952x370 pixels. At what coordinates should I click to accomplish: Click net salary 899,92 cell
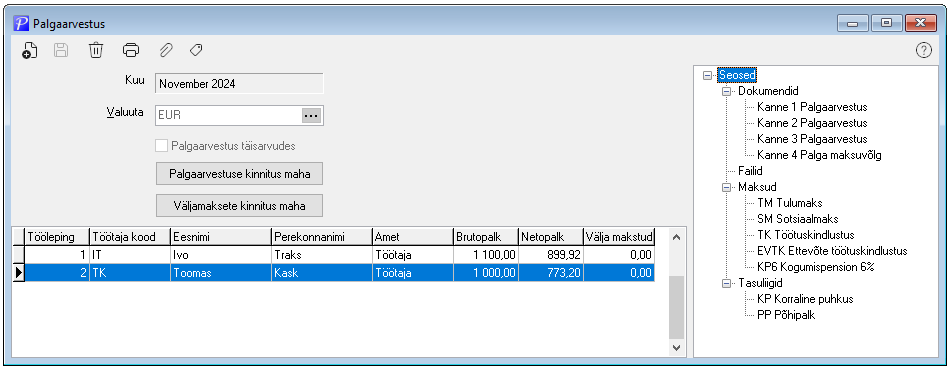[550, 255]
